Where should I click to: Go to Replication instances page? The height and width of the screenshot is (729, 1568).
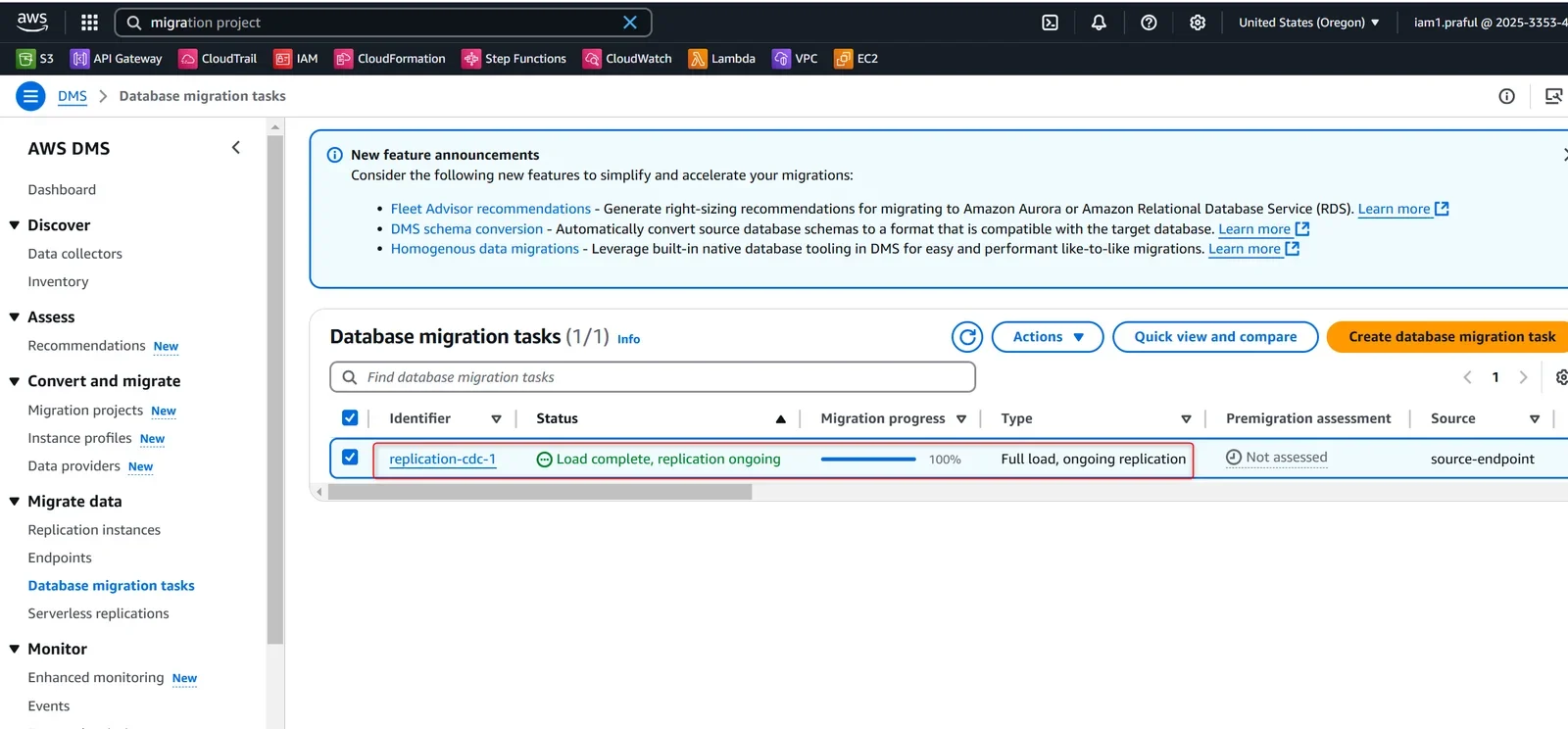point(94,530)
